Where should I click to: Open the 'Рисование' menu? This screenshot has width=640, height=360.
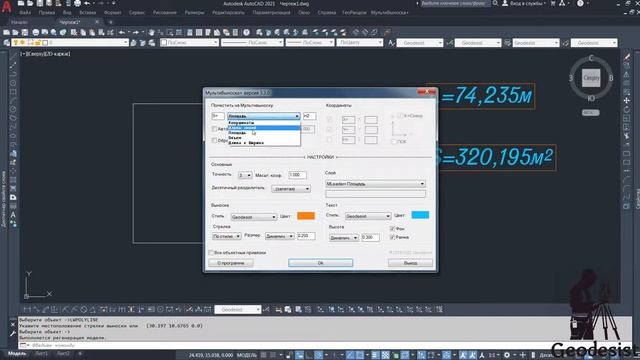[164, 13]
